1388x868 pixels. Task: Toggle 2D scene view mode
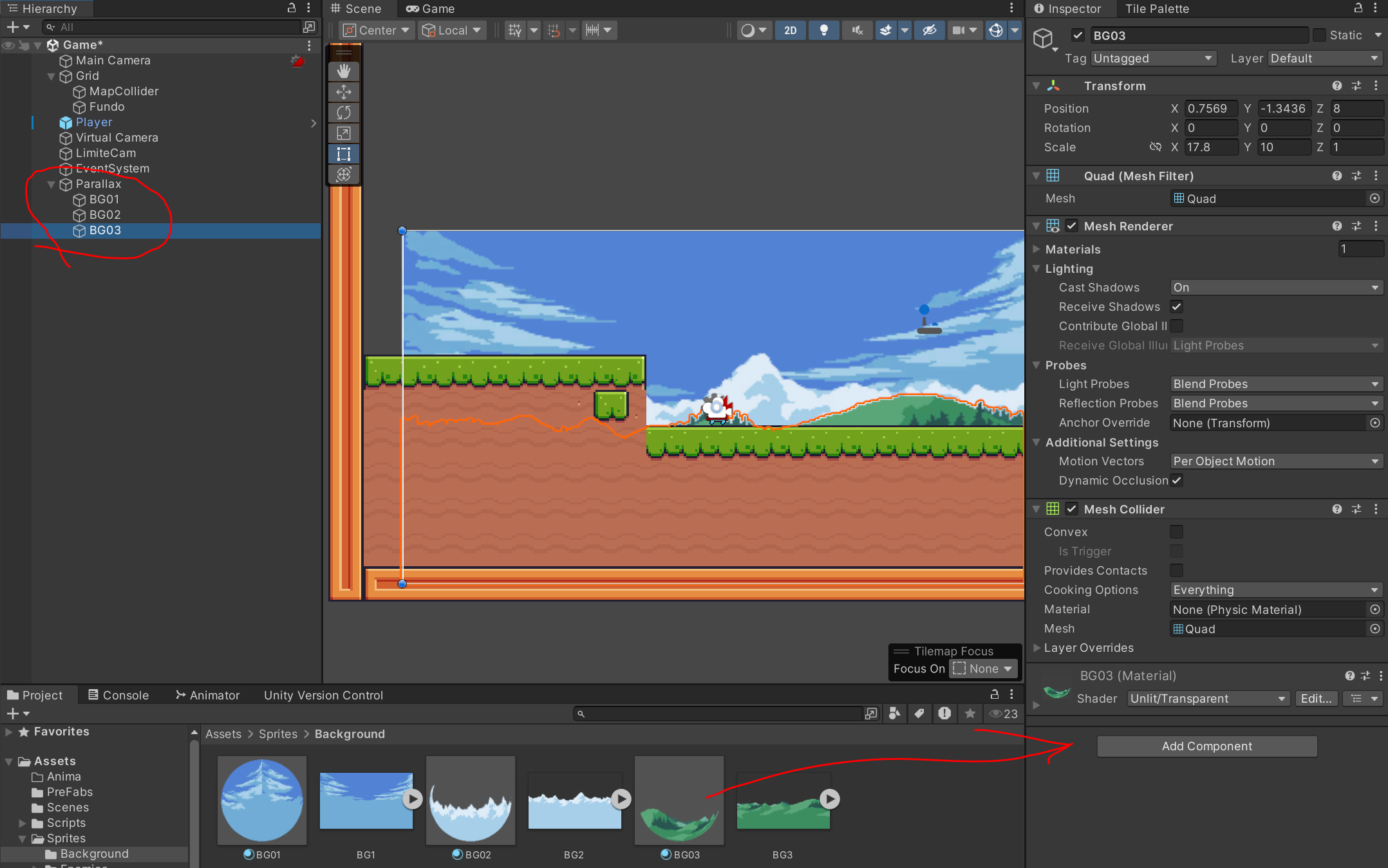click(x=790, y=30)
